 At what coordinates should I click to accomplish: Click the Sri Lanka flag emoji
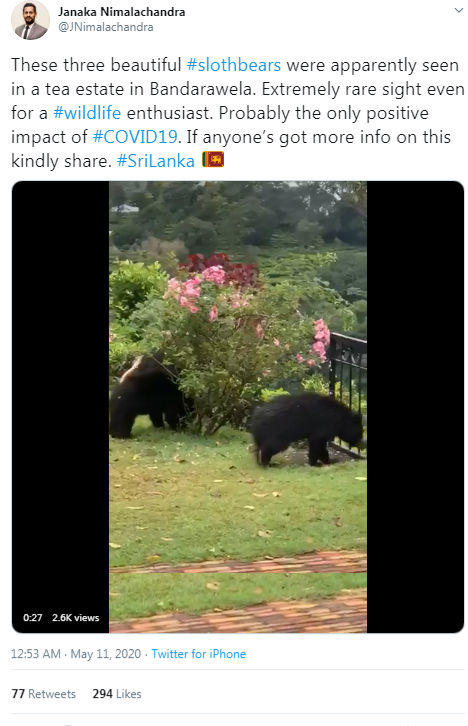213,160
